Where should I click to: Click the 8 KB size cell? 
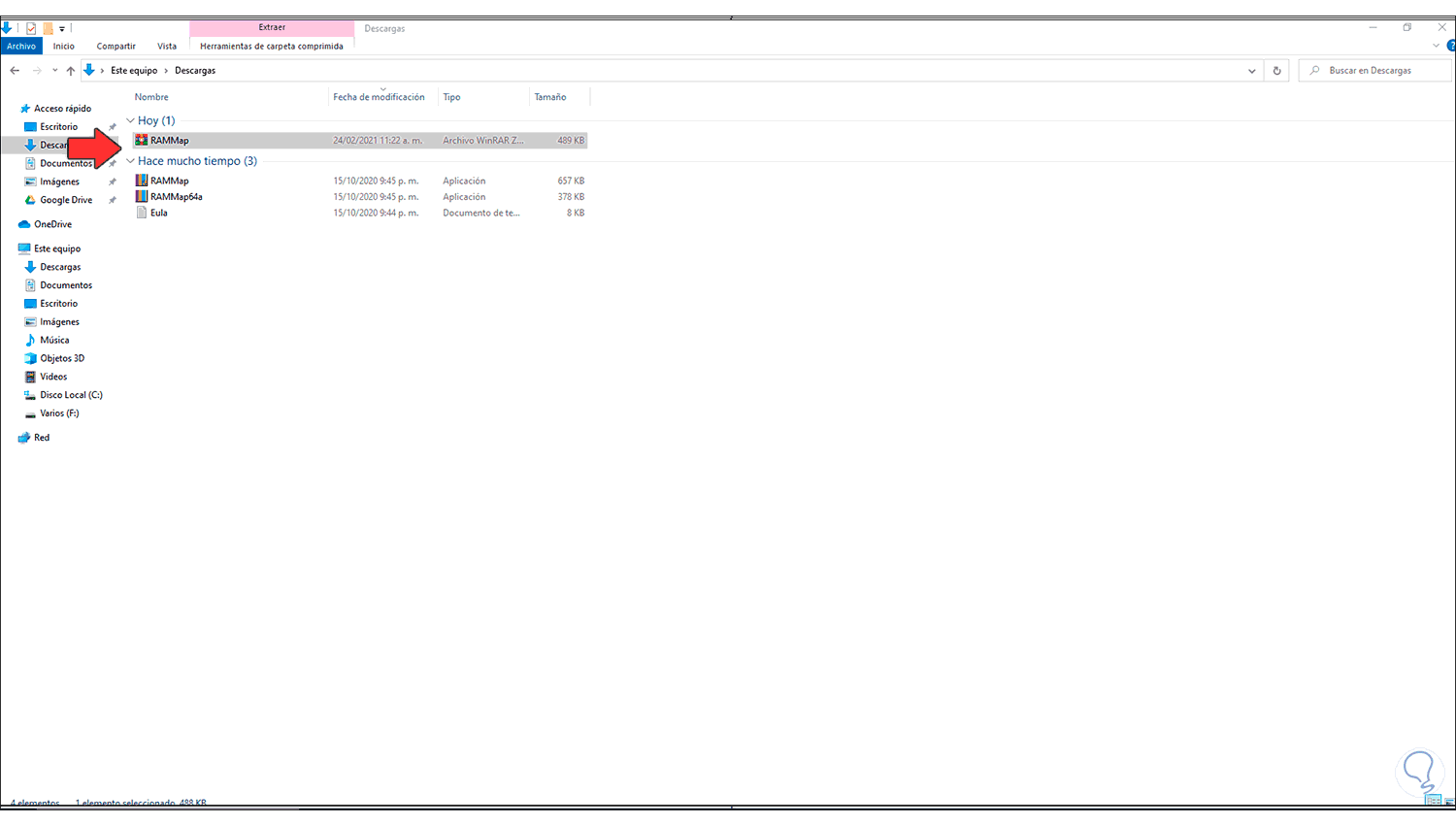coord(576,213)
